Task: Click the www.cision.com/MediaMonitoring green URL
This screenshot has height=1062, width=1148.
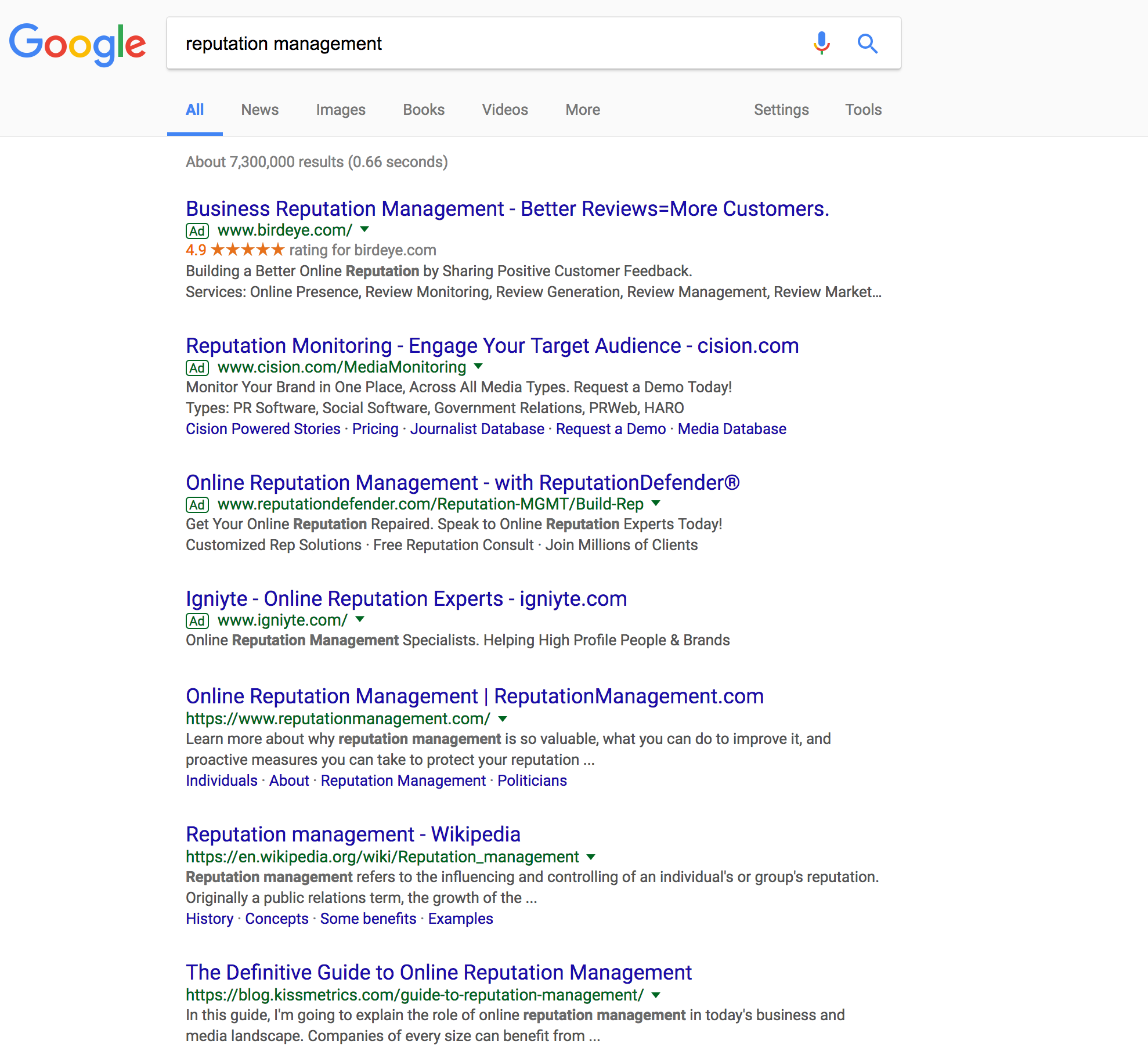Action: tap(342, 367)
